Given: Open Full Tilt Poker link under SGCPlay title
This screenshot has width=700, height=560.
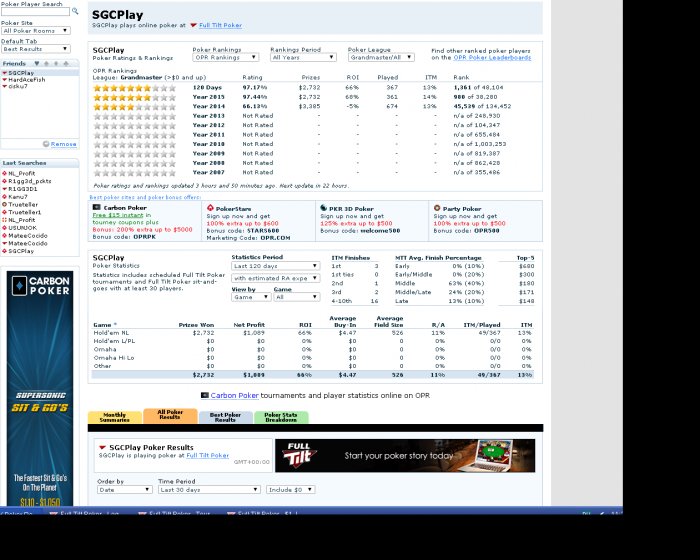Looking at the screenshot, I should coord(221,25).
